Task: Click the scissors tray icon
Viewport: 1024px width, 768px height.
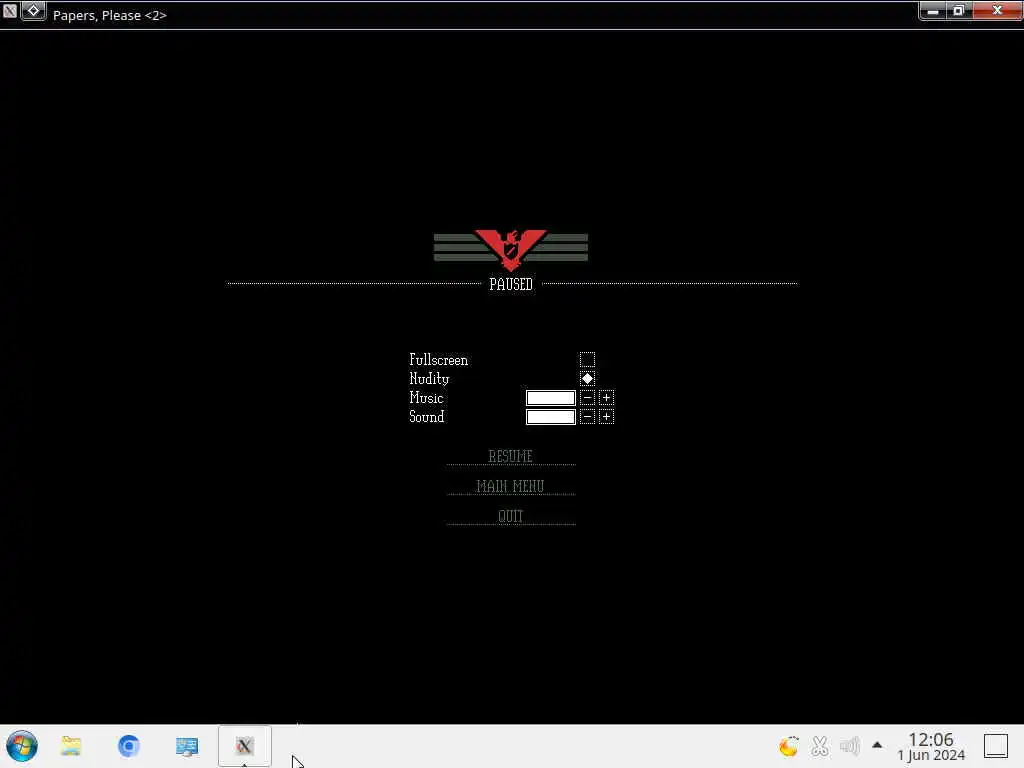Action: [x=820, y=745]
